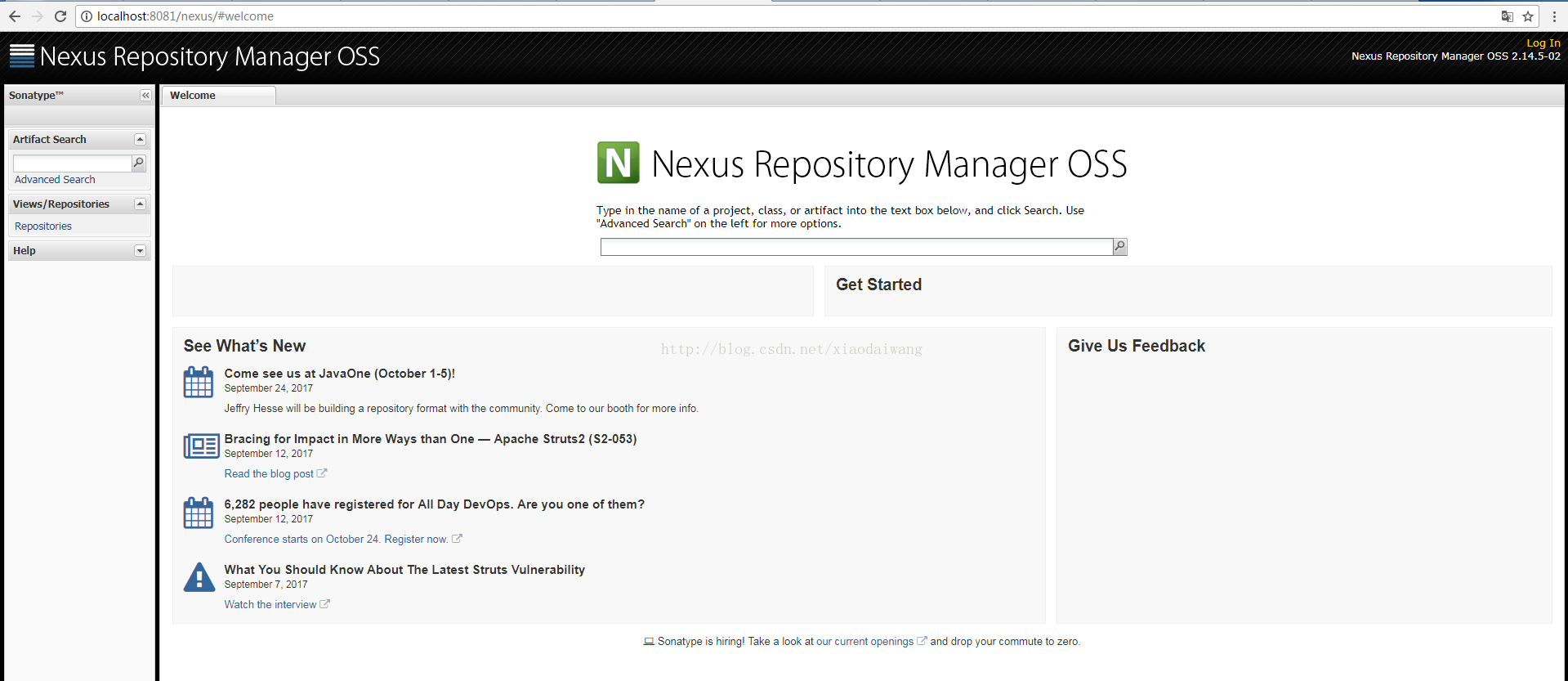
Task: Click the site info icon in the address bar
Action: click(x=87, y=16)
